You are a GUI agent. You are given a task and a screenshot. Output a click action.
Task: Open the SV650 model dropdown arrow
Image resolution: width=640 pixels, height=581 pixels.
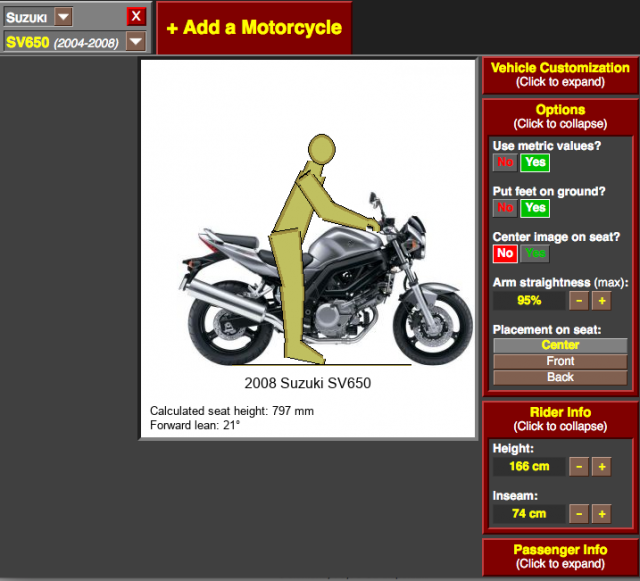coord(136,41)
